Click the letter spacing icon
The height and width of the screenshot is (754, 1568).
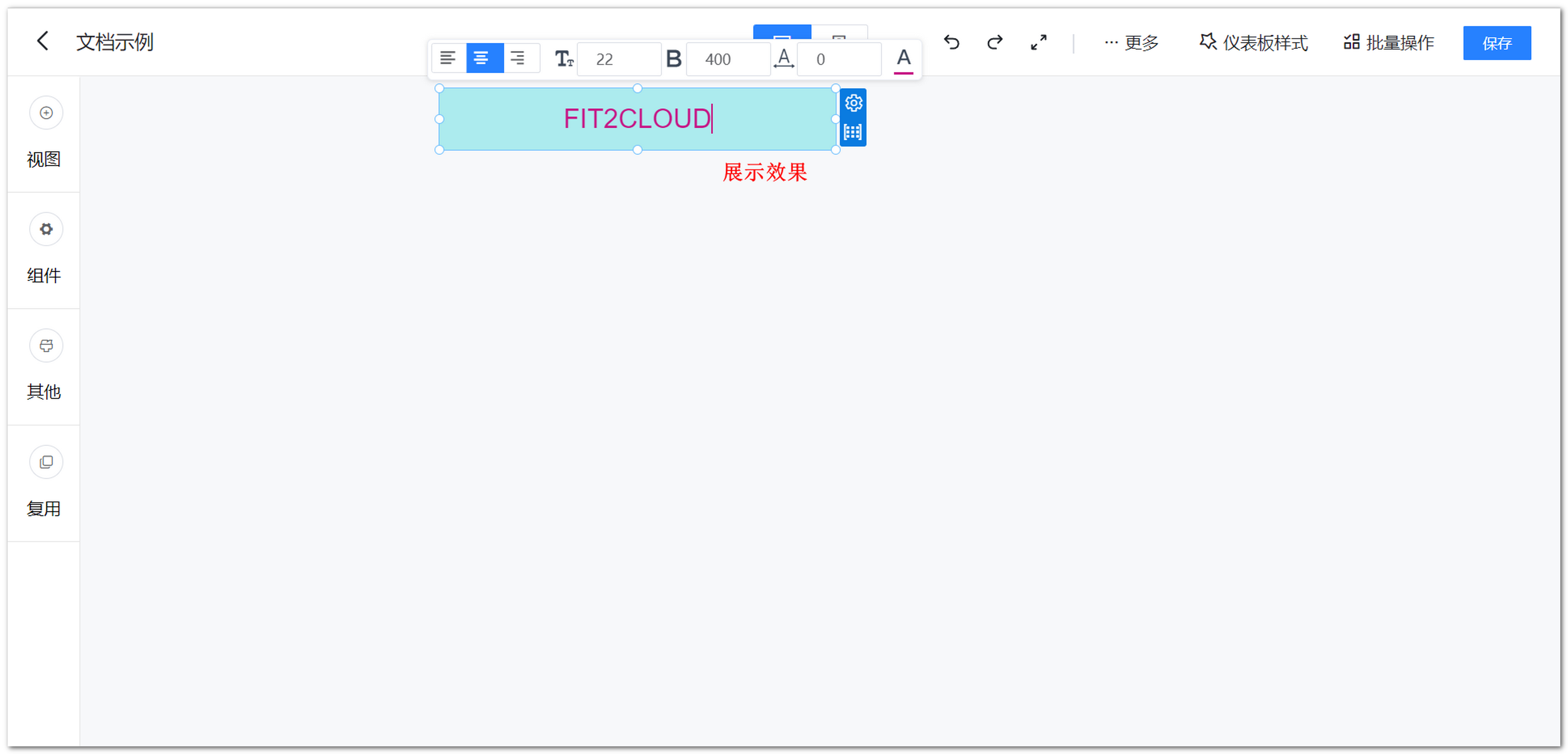point(783,59)
